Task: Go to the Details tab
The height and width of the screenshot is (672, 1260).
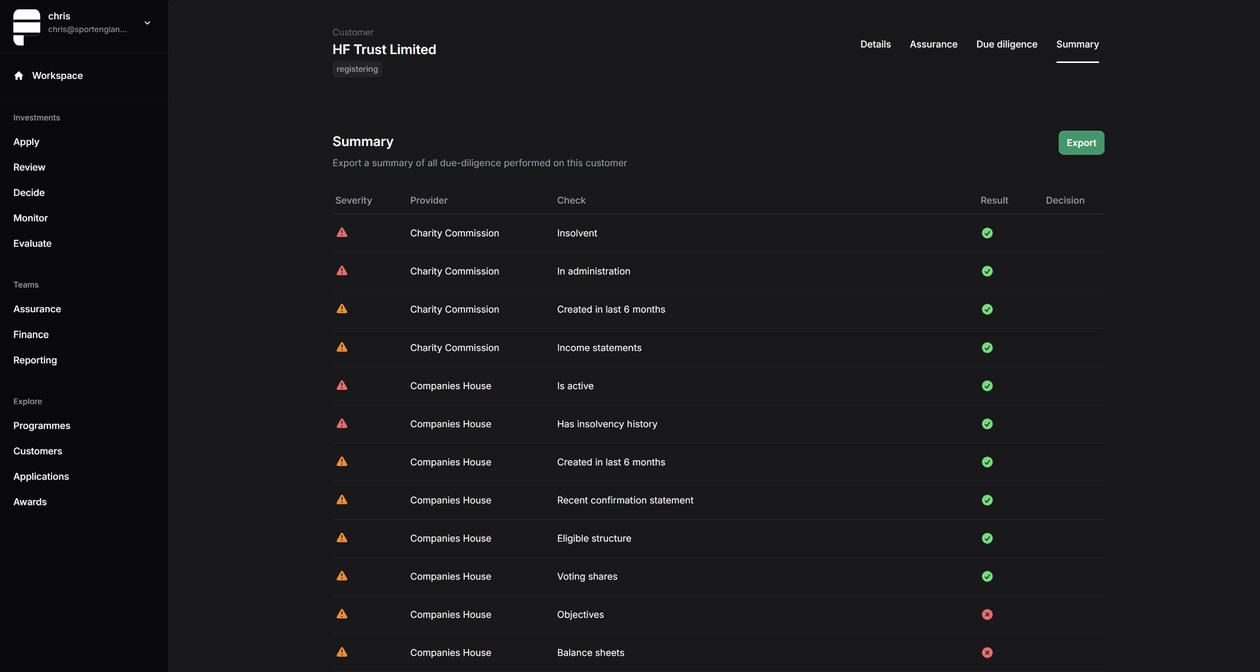Action: (x=875, y=44)
